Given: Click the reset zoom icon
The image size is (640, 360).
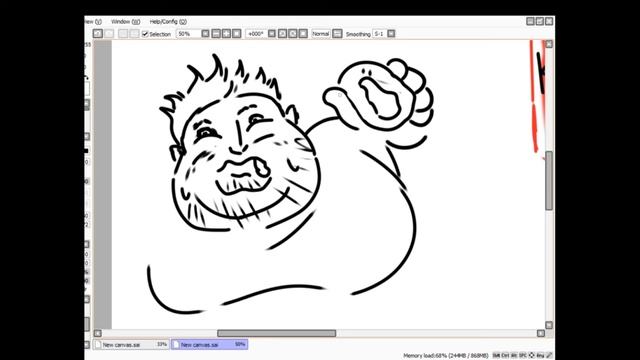Looking at the screenshot, I should click(x=236, y=34).
